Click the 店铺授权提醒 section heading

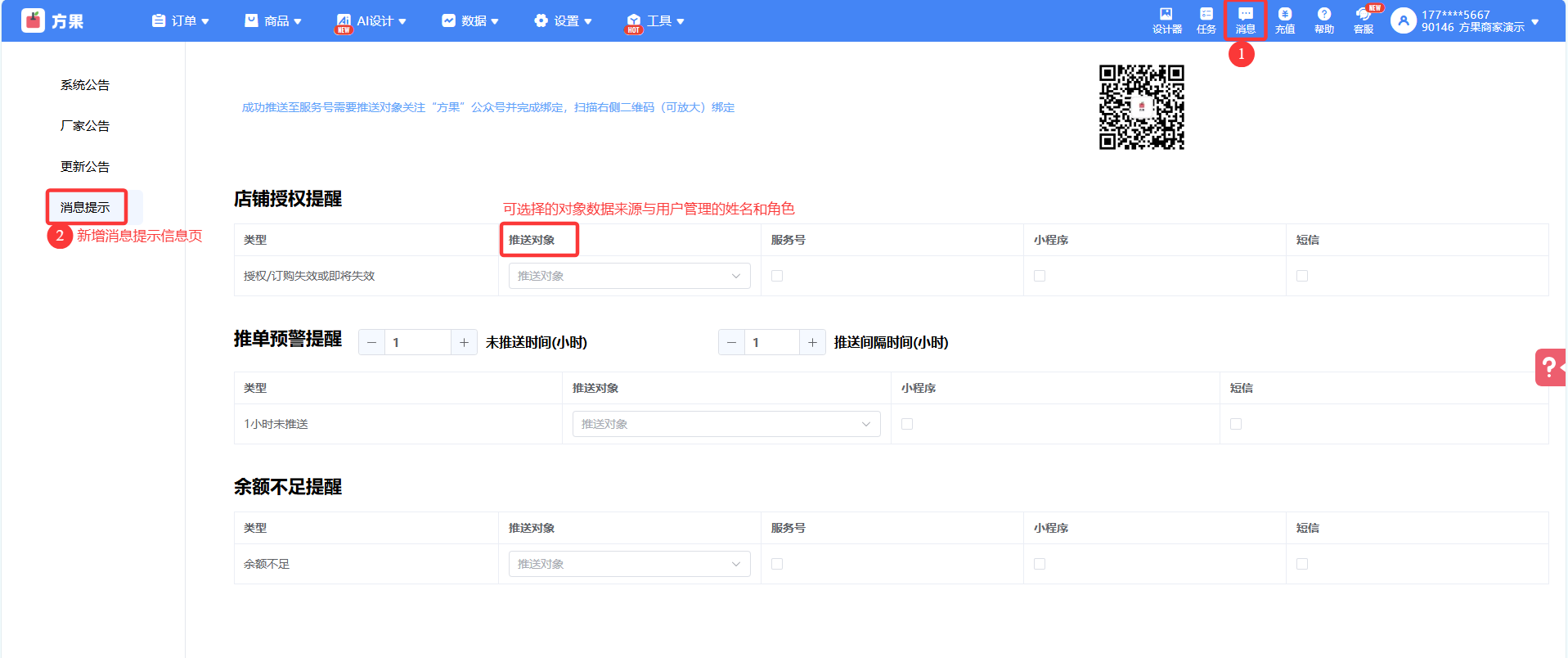point(288,199)
